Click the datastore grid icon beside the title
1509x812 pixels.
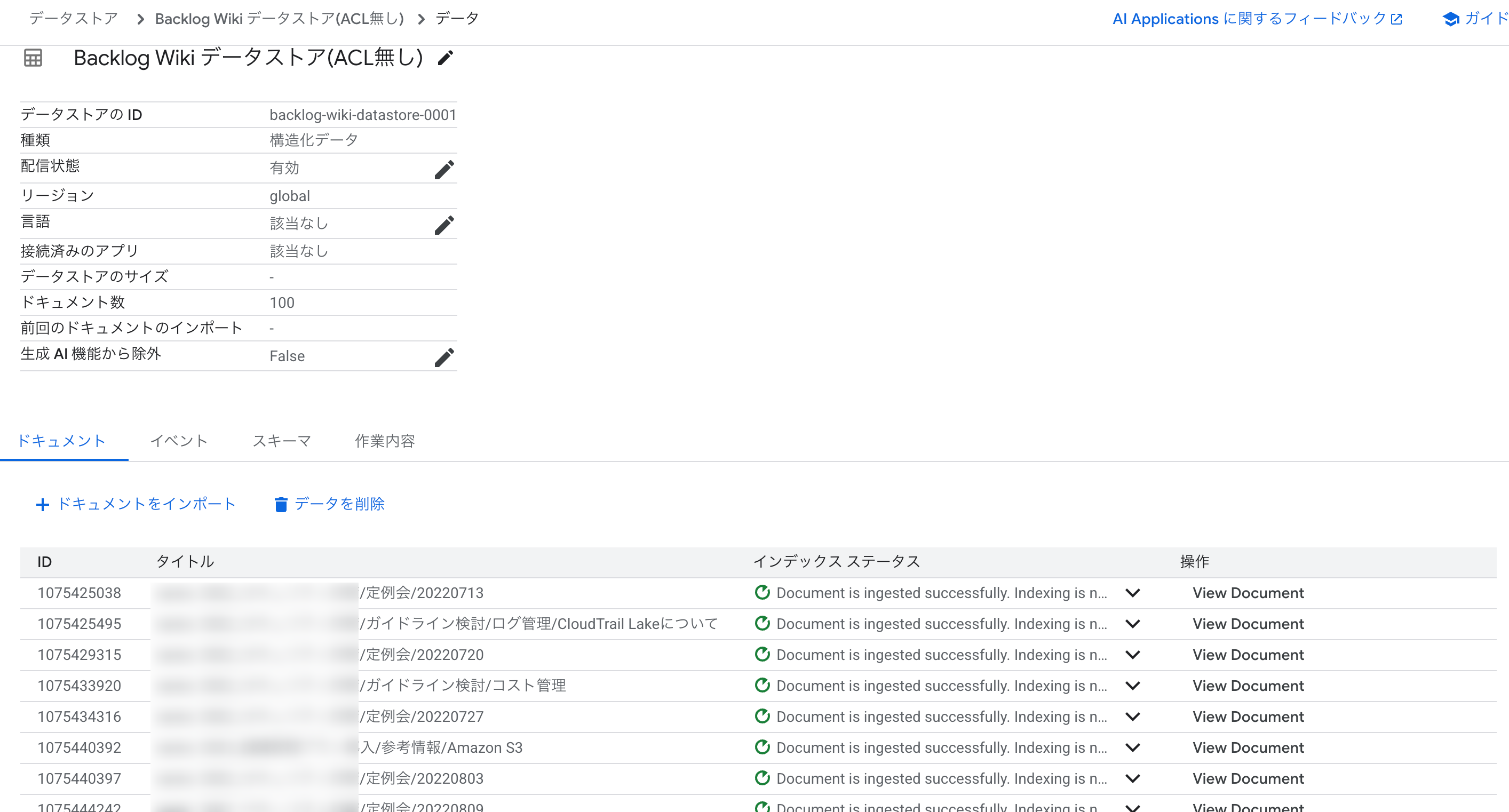point(33,58)
